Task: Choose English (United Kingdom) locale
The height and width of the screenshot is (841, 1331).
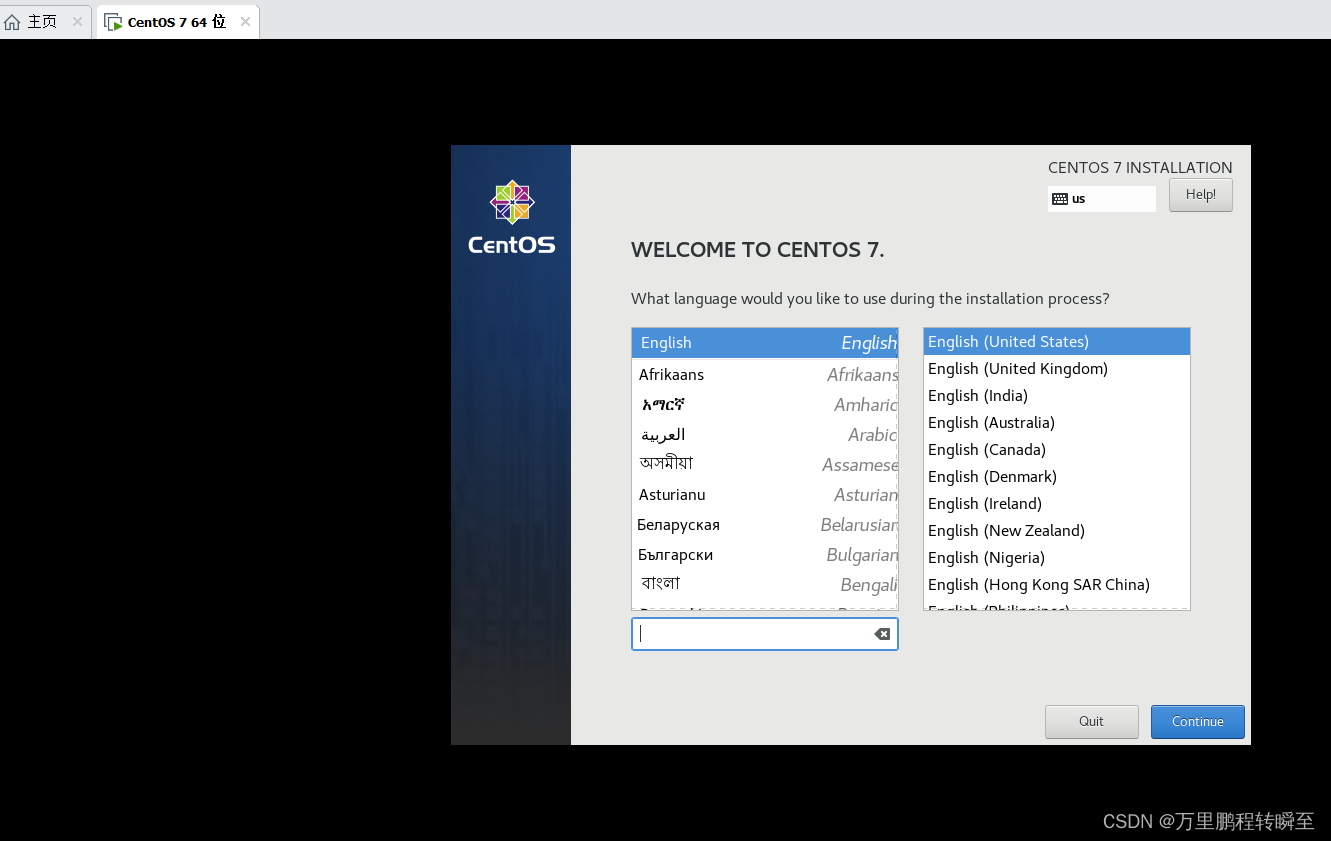Action: click(x=1056, y=369)
